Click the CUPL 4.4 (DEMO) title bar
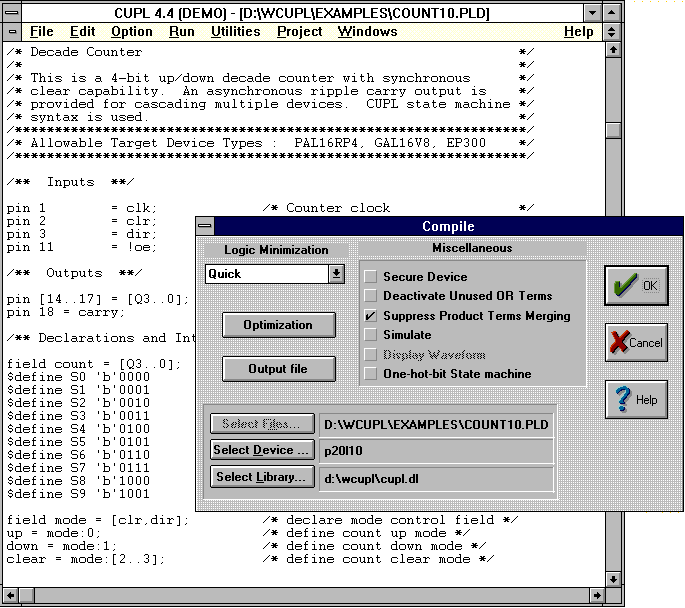This screenshot has width=685, height=608. [302, 13]
